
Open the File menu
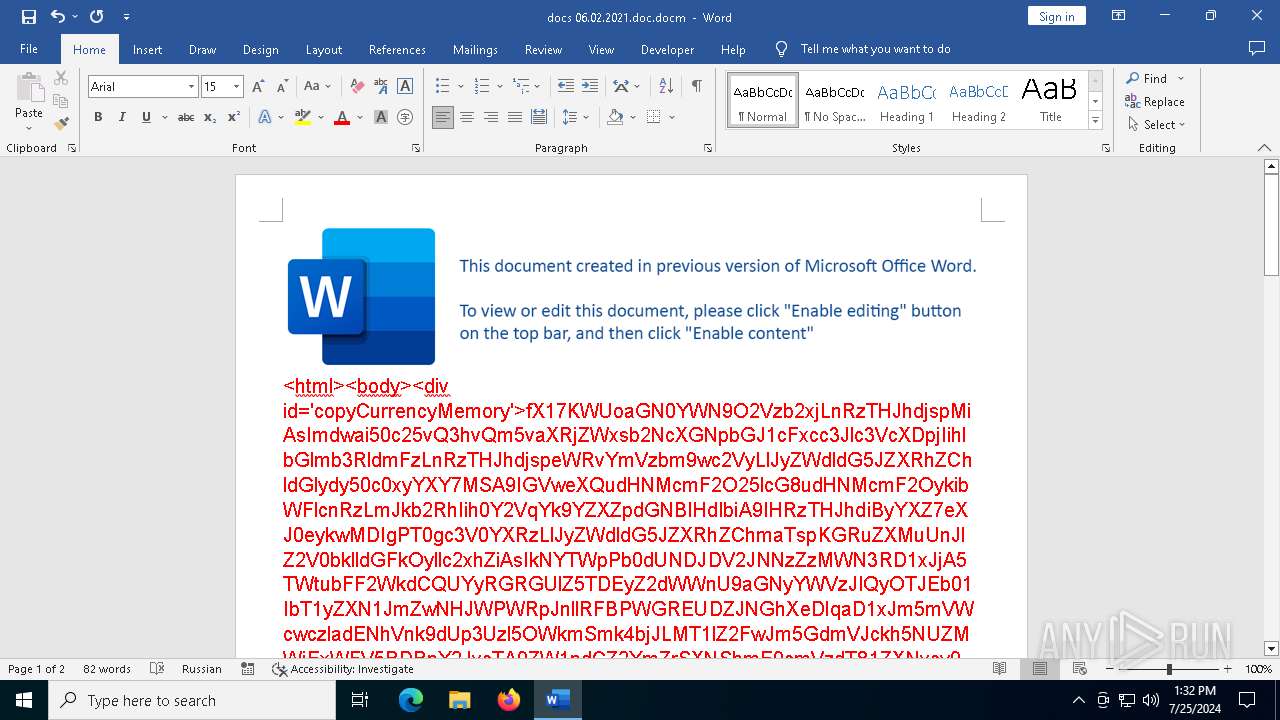tap(29, 49)
